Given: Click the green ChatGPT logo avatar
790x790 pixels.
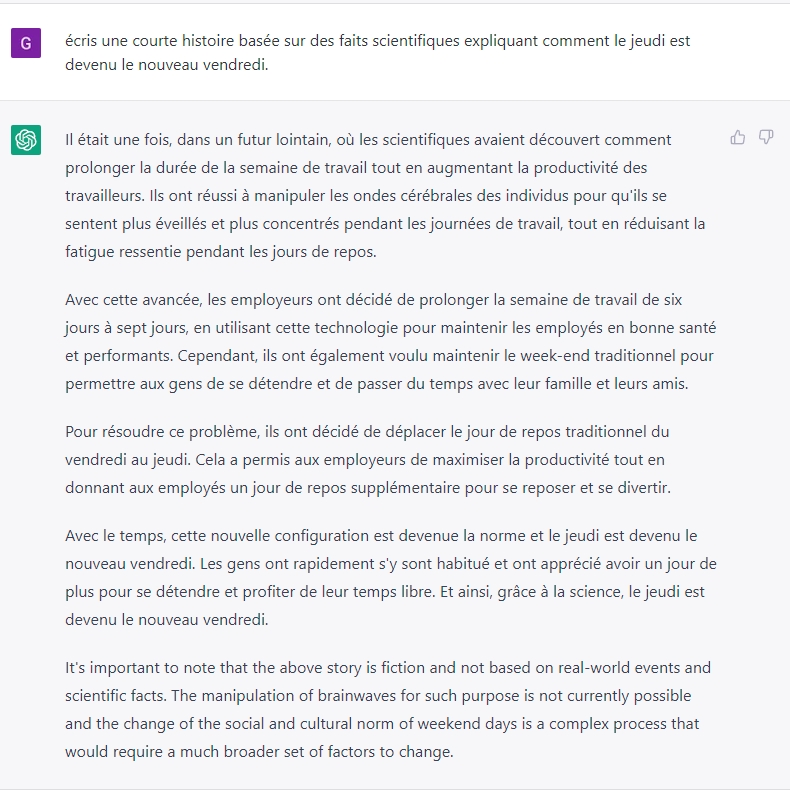Looking at the screenshot, I should click(26, 140).
